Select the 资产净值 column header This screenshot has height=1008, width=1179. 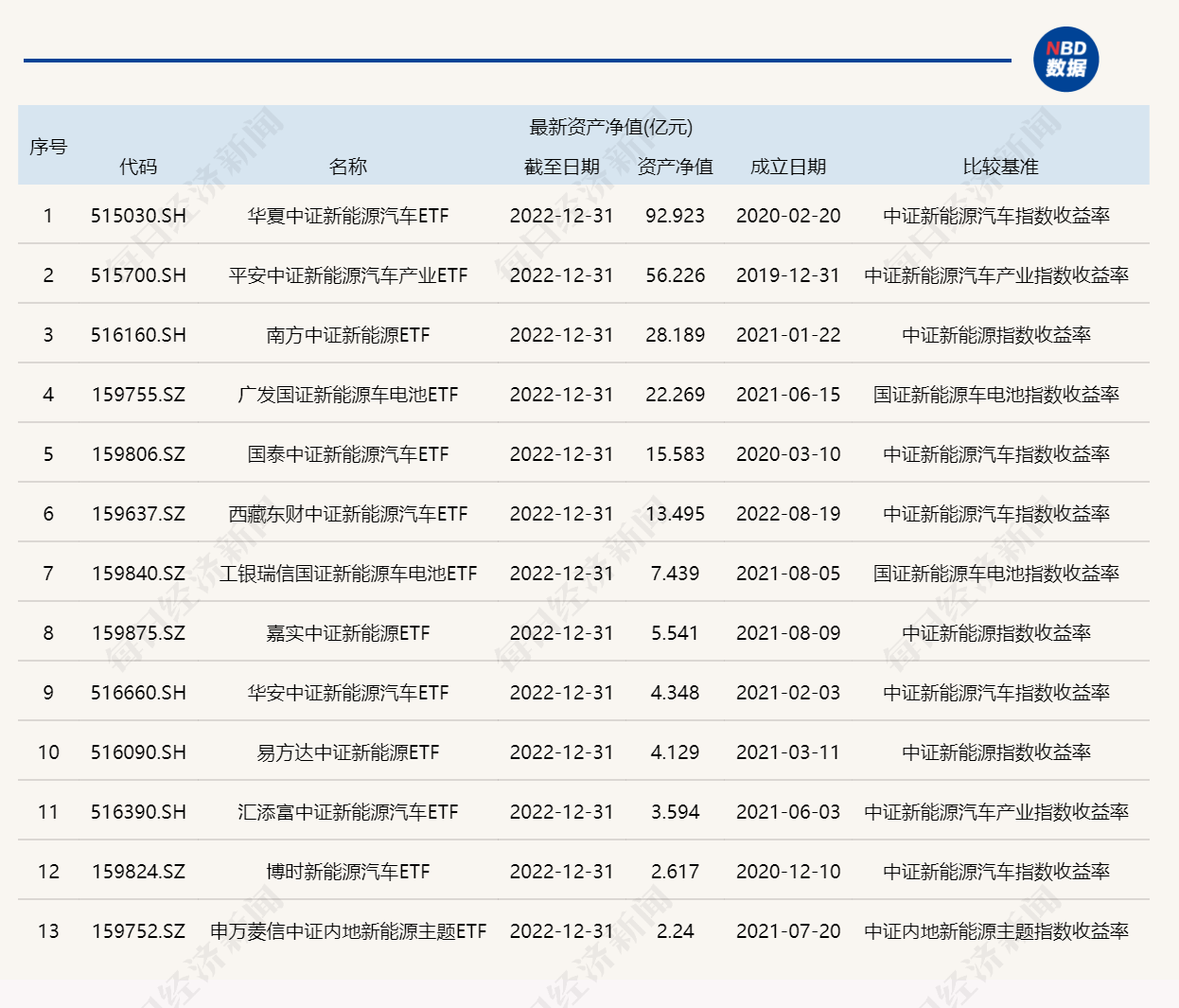pyautogui.click(x=675, y=167)
